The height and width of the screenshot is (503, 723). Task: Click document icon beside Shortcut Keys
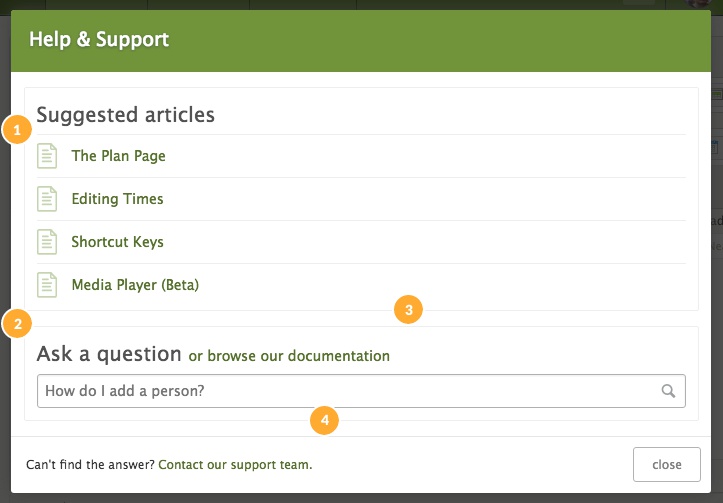(47, 242)
